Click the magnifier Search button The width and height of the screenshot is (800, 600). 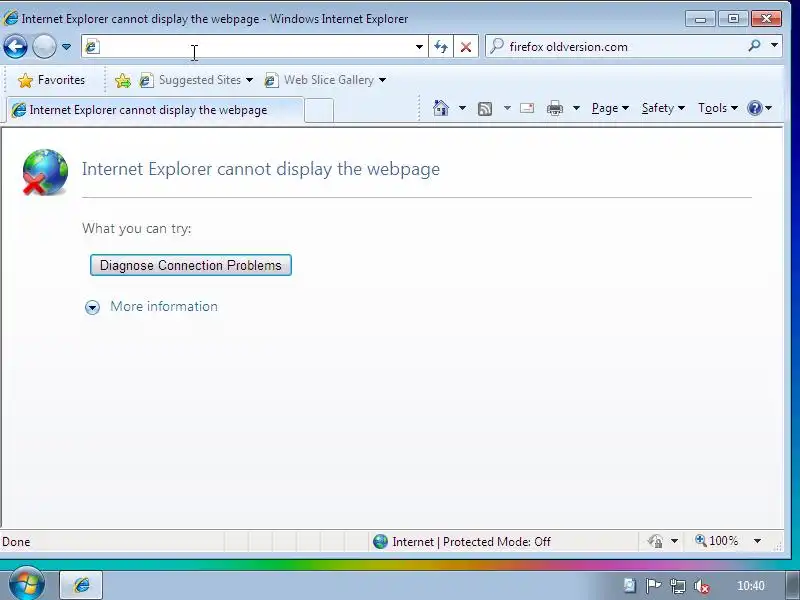tap(754, 46)
